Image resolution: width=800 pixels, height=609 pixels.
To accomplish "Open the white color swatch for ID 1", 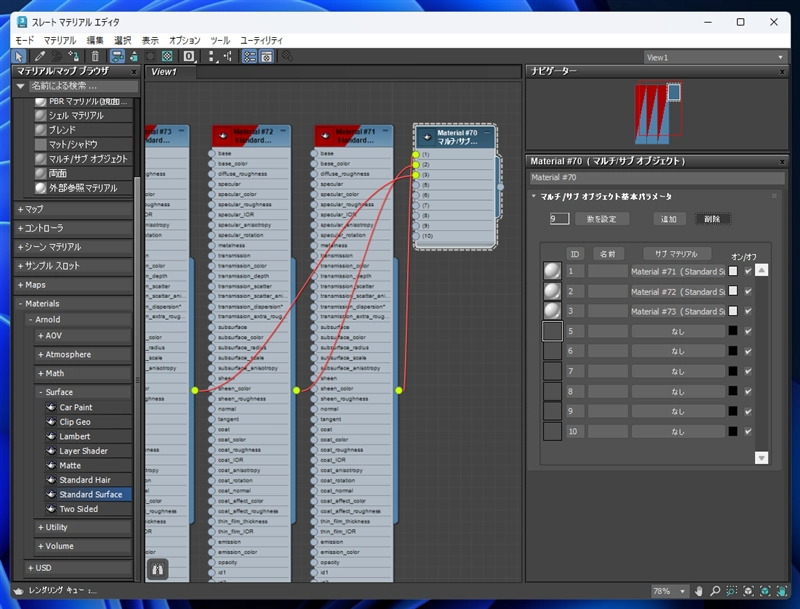I will click(733, 271).
